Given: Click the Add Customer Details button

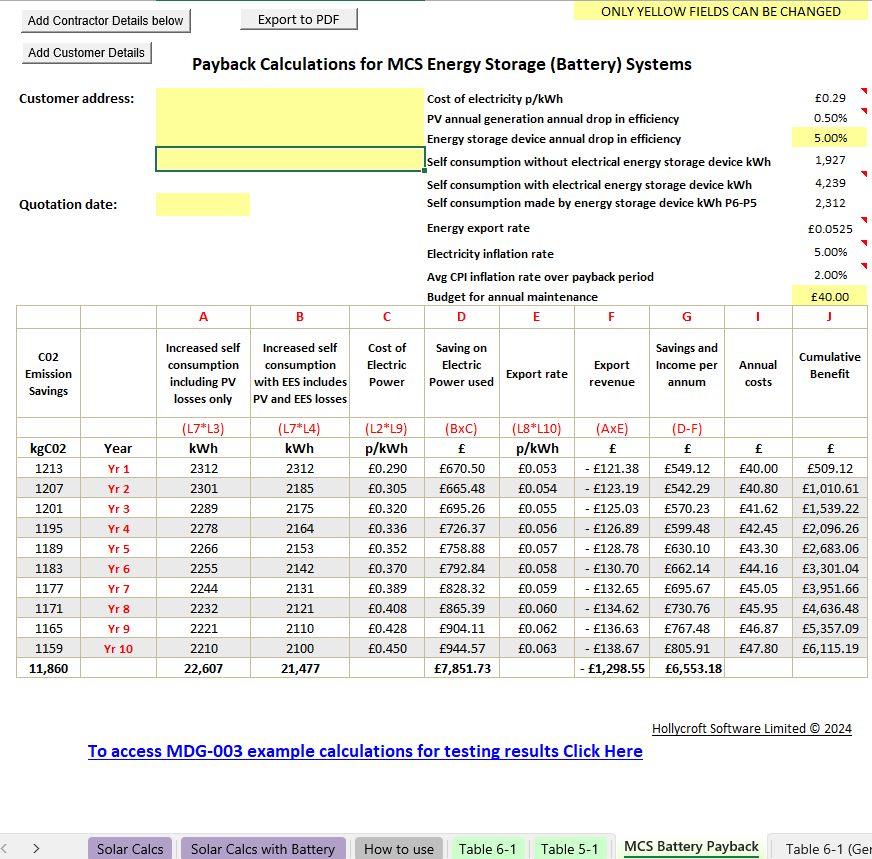Looking at the screenshot, I should click(x=86, y=53).
